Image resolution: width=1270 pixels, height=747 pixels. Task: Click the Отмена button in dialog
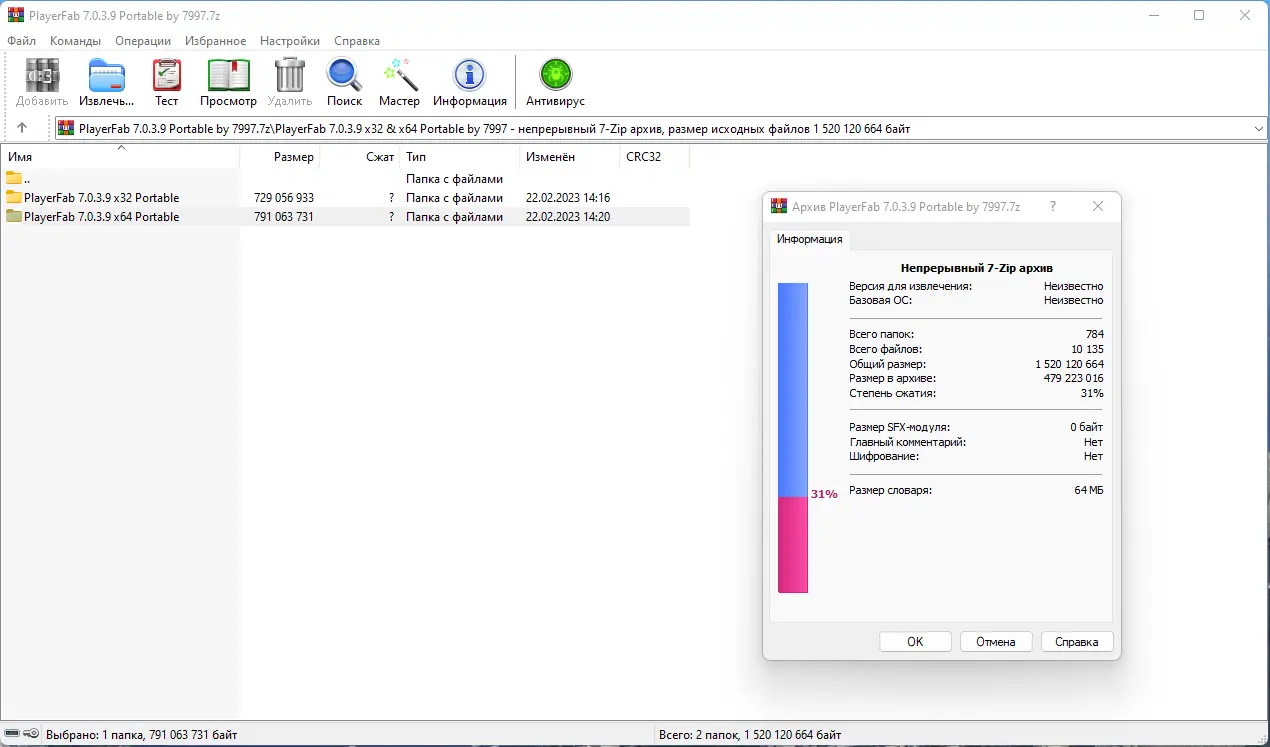coord(996,642)
